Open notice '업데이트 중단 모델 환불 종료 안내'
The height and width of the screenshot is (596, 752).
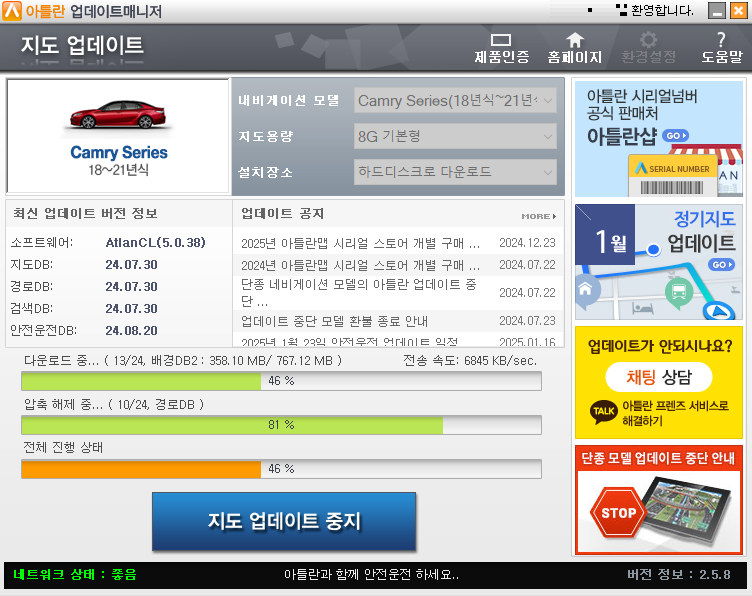point(334,321)
